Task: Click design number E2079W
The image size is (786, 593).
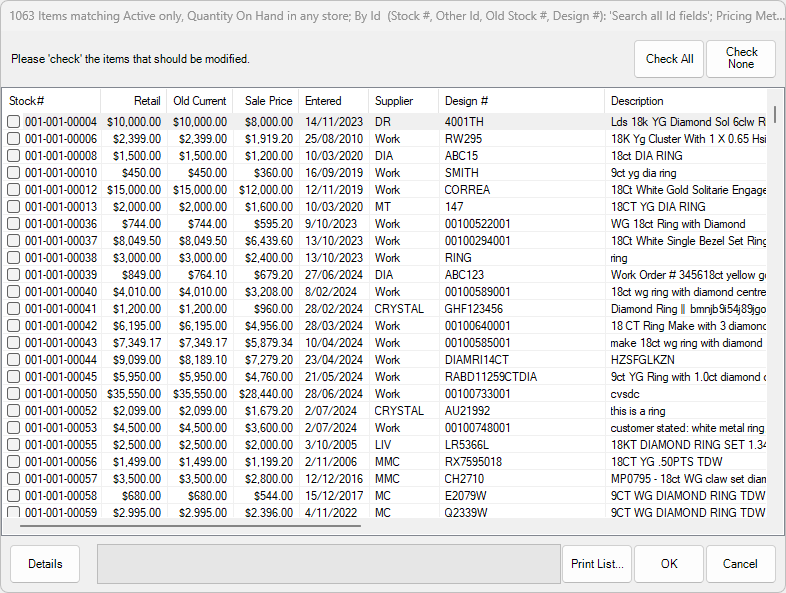Action: (x=465, y=496)
